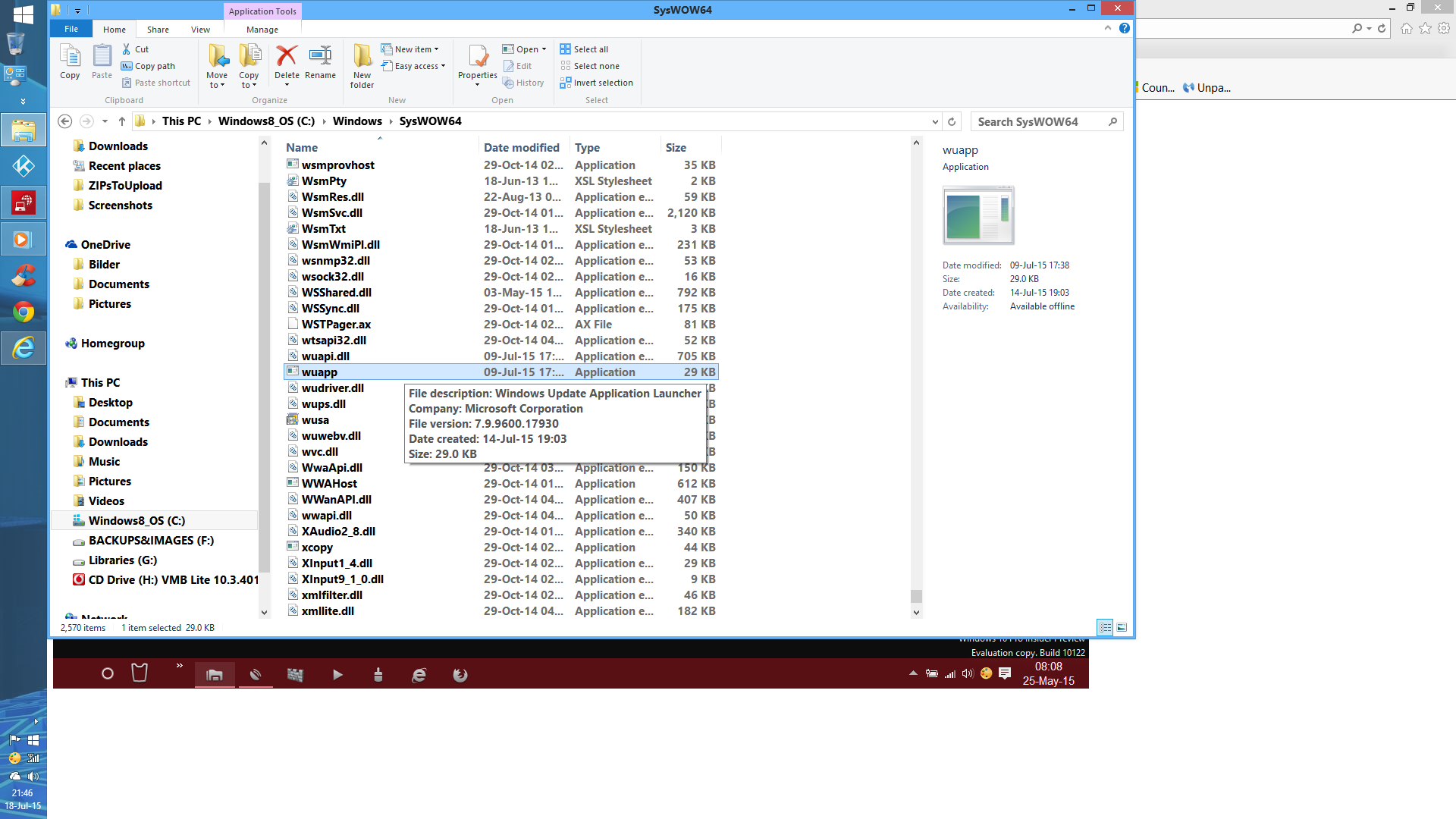
Task: Click the Cut scissors icon
Action: pos(127,49)
